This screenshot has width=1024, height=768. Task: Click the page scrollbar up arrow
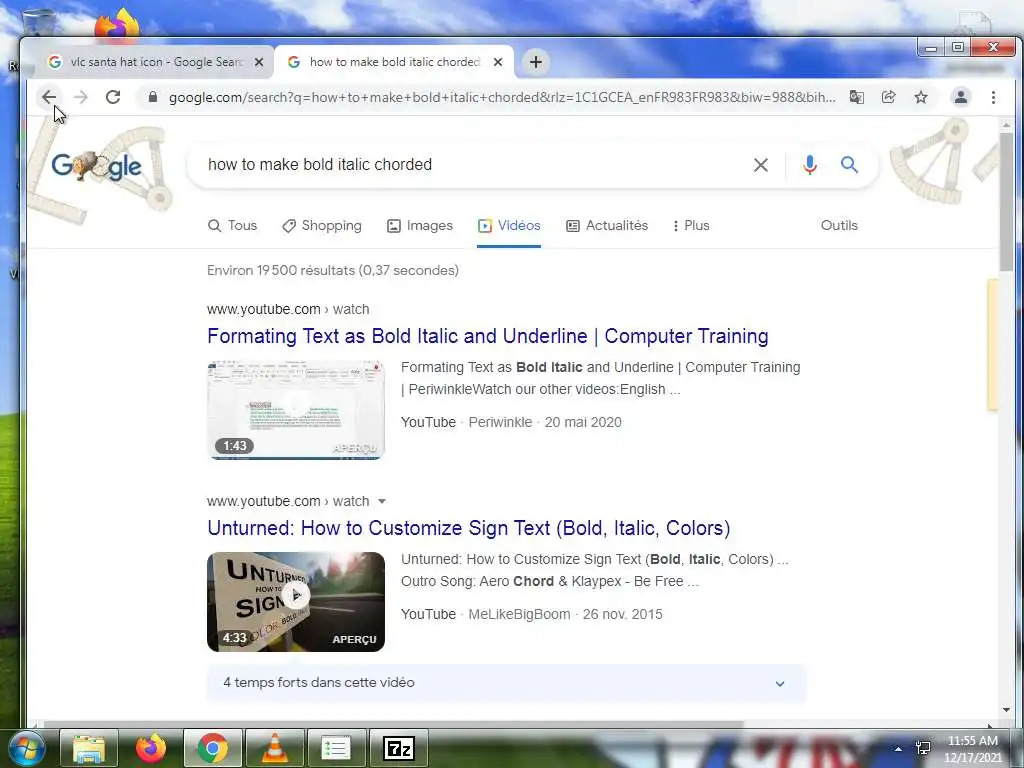[1006, 125]
